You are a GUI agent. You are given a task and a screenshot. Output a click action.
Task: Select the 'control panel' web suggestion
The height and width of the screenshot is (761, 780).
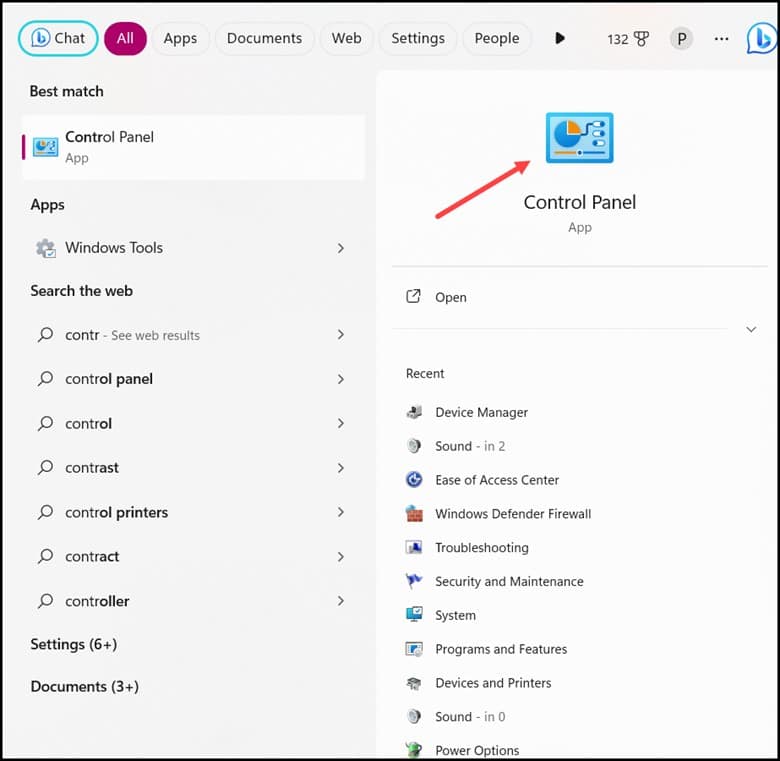194,379
